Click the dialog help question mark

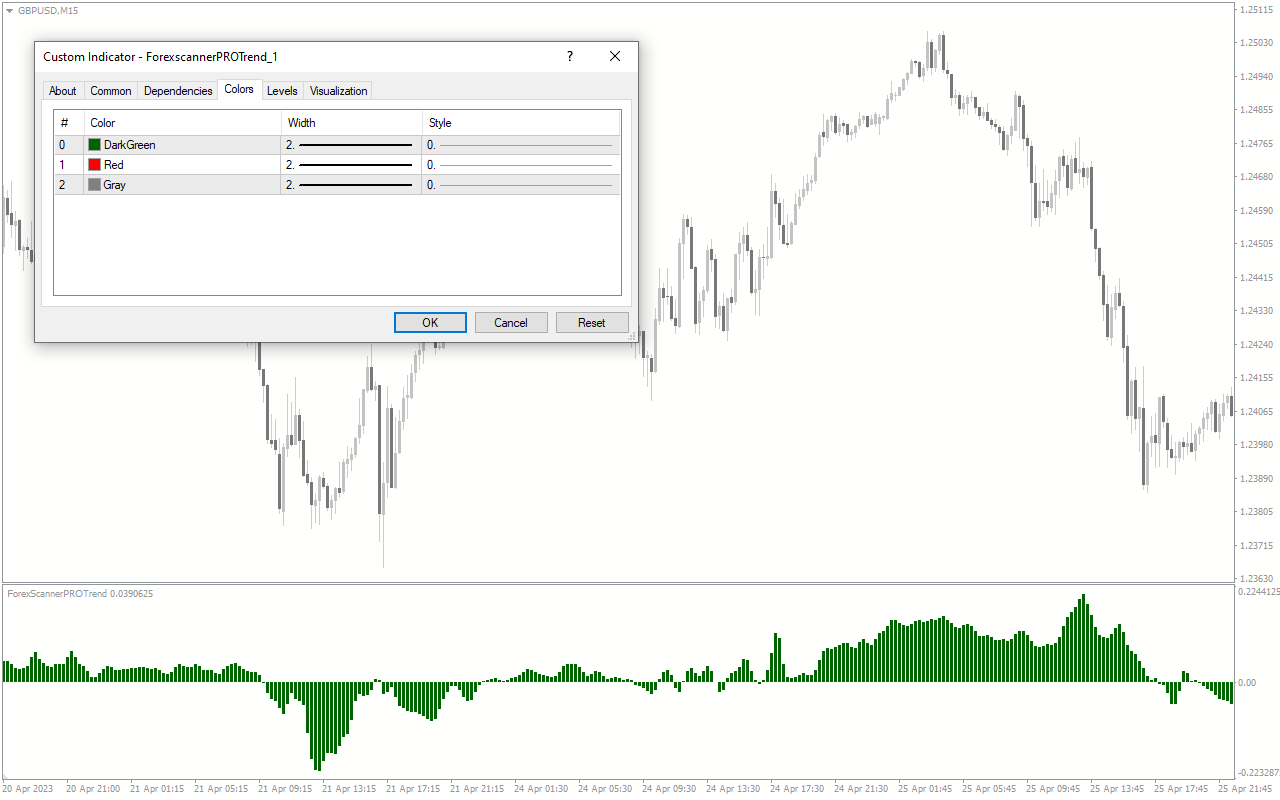[570, 57]
